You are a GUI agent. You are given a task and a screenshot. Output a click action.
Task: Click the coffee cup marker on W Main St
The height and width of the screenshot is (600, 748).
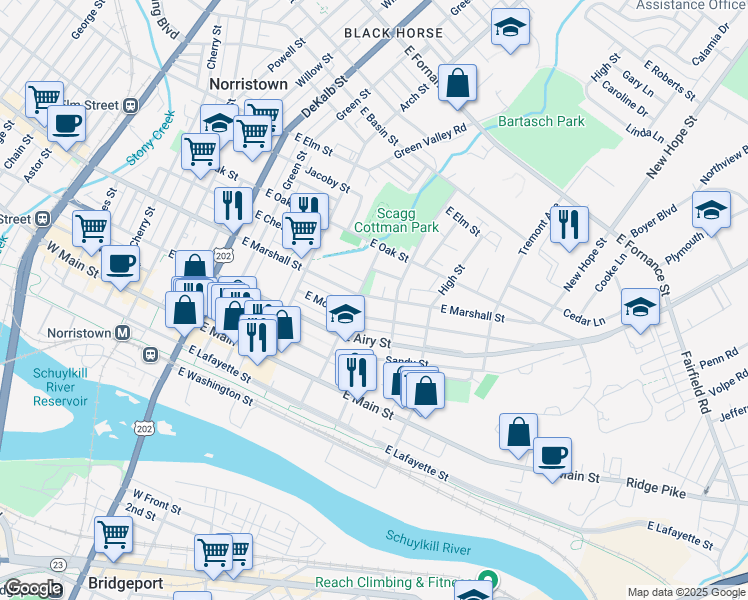[x=120, y=267]
